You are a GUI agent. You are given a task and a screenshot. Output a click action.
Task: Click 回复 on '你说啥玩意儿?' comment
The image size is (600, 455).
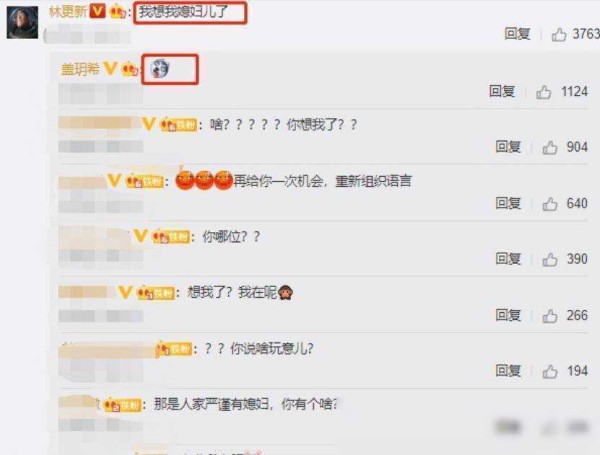click(508, 371)
